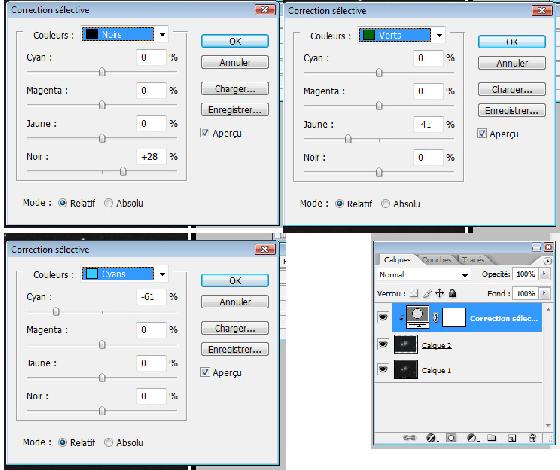Expand the Opacité slider arrow

coord(545,274)
